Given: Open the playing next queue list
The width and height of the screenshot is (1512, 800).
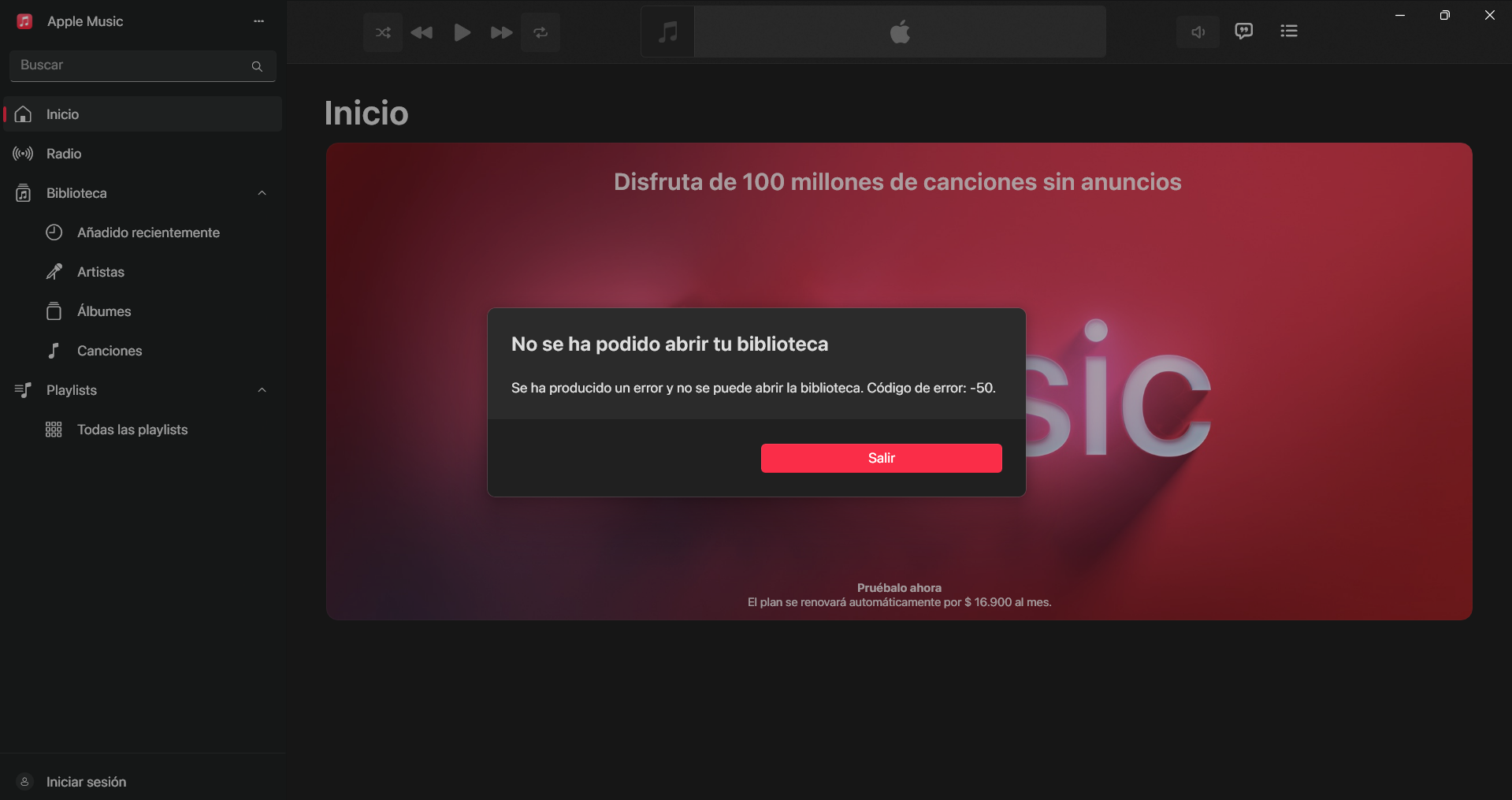Looking at the screenshot, I should (x=1289, y=32).
